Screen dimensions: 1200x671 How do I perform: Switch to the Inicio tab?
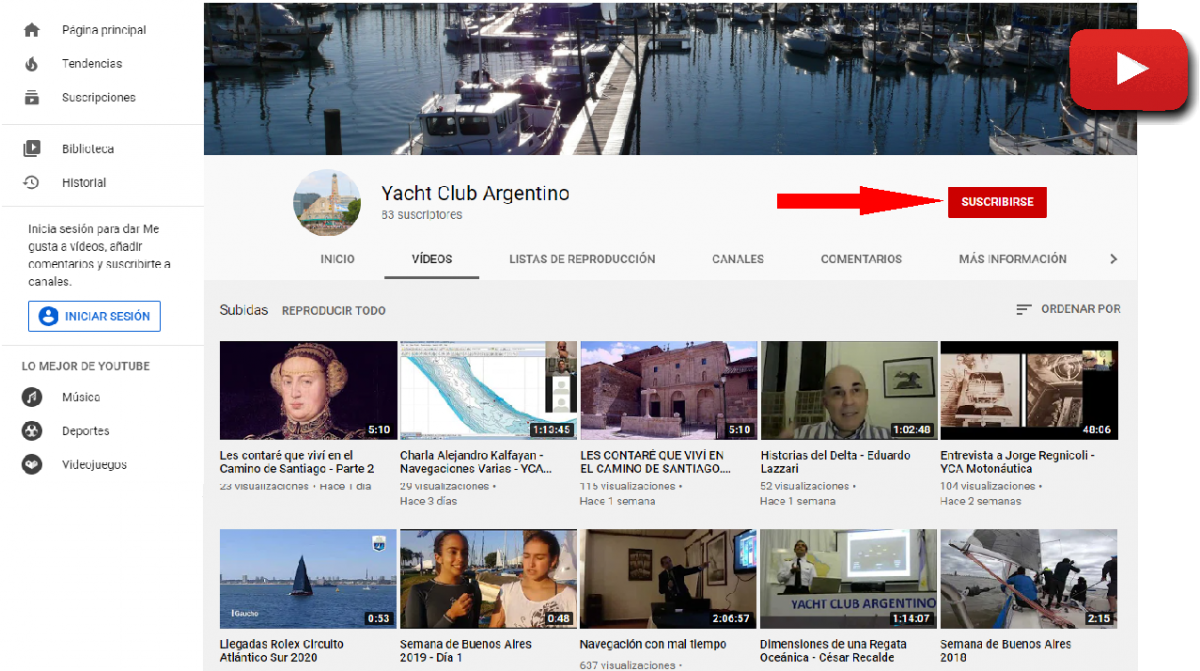337,259
